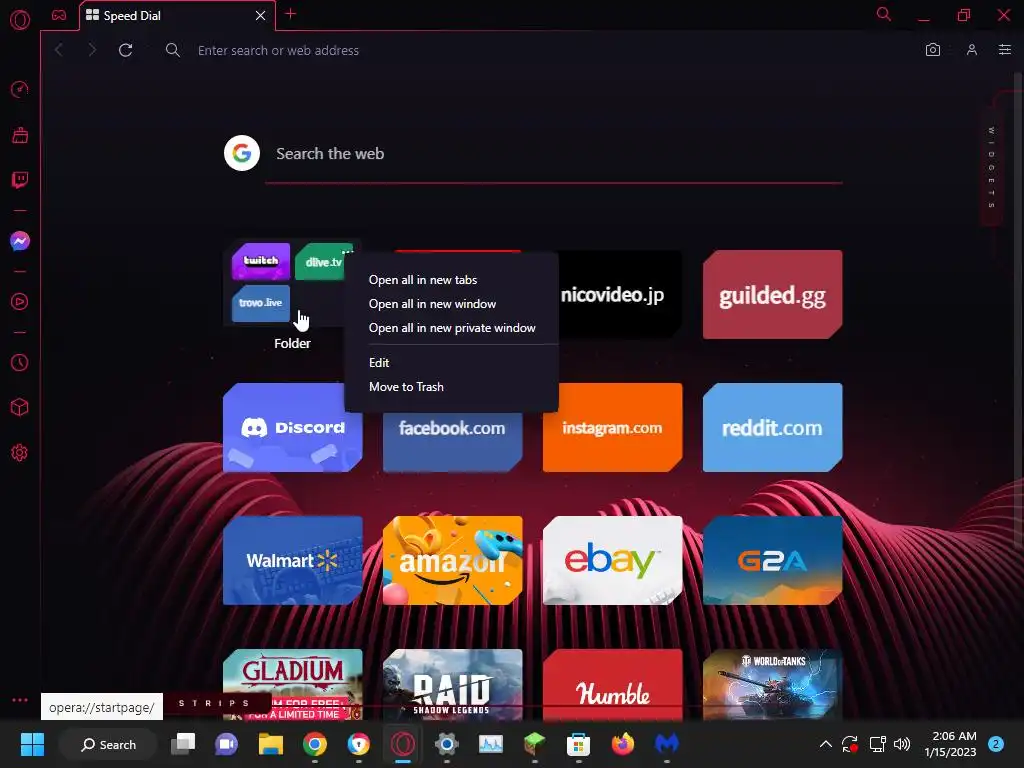Open the nicovideo.jp speed dial
The width and height of the screenshot is (1024, 768).
coord(620,295)
